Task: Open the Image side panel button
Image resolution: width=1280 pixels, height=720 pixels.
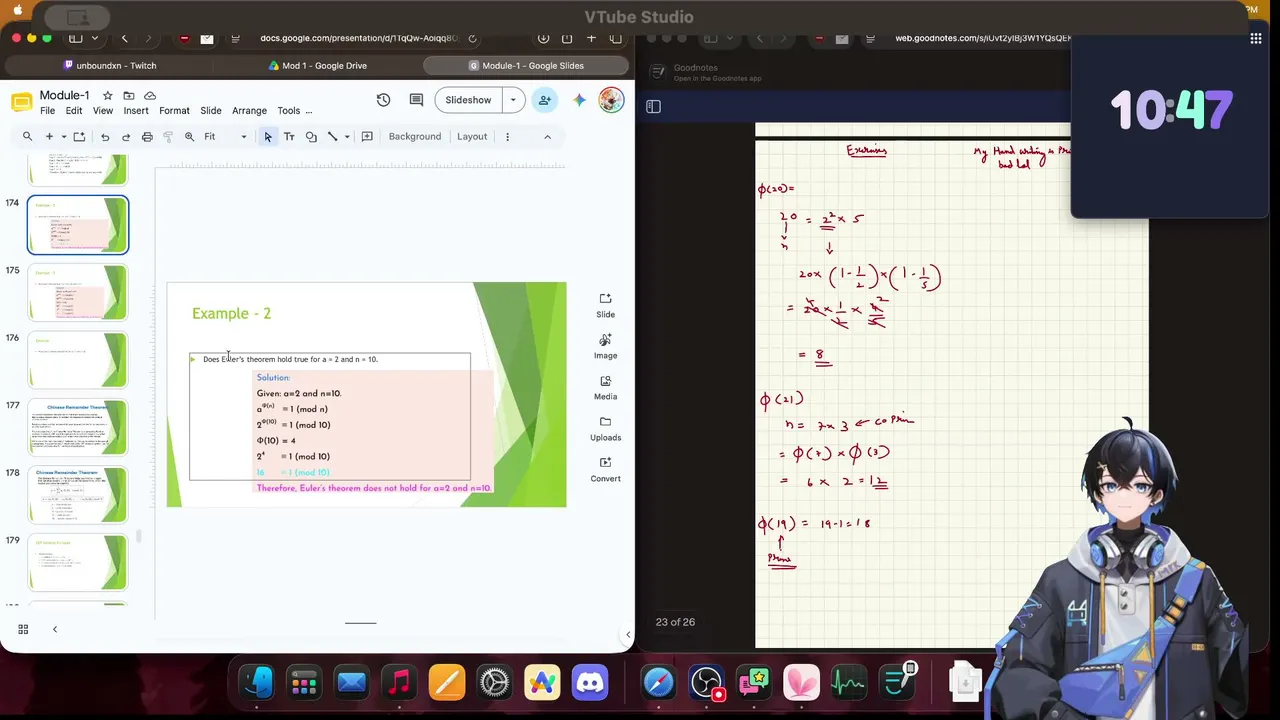Action: (605, 346)
